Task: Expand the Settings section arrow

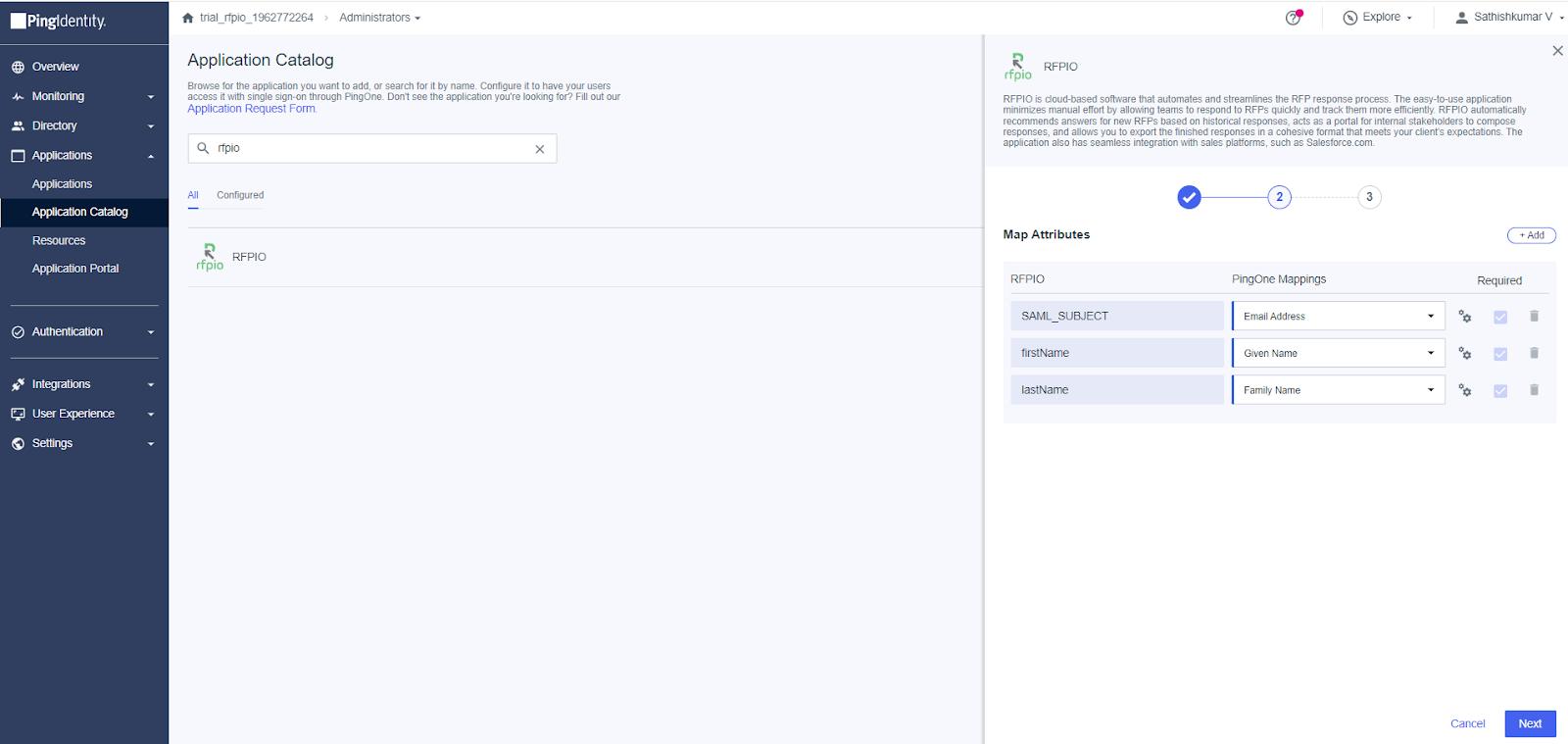Action: pyautogui.click(x=151, y=444)
